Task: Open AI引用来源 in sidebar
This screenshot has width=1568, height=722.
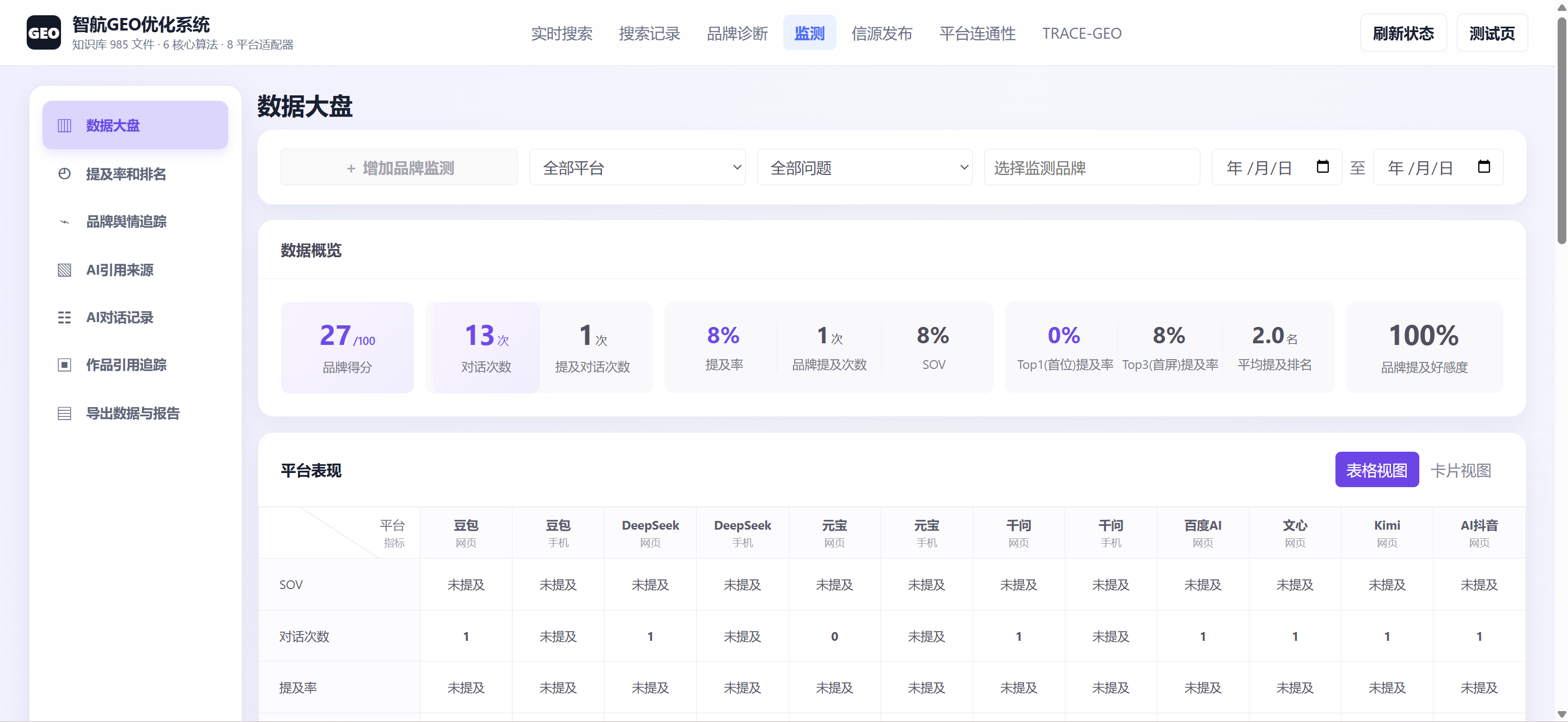Action: click(135, 270)
